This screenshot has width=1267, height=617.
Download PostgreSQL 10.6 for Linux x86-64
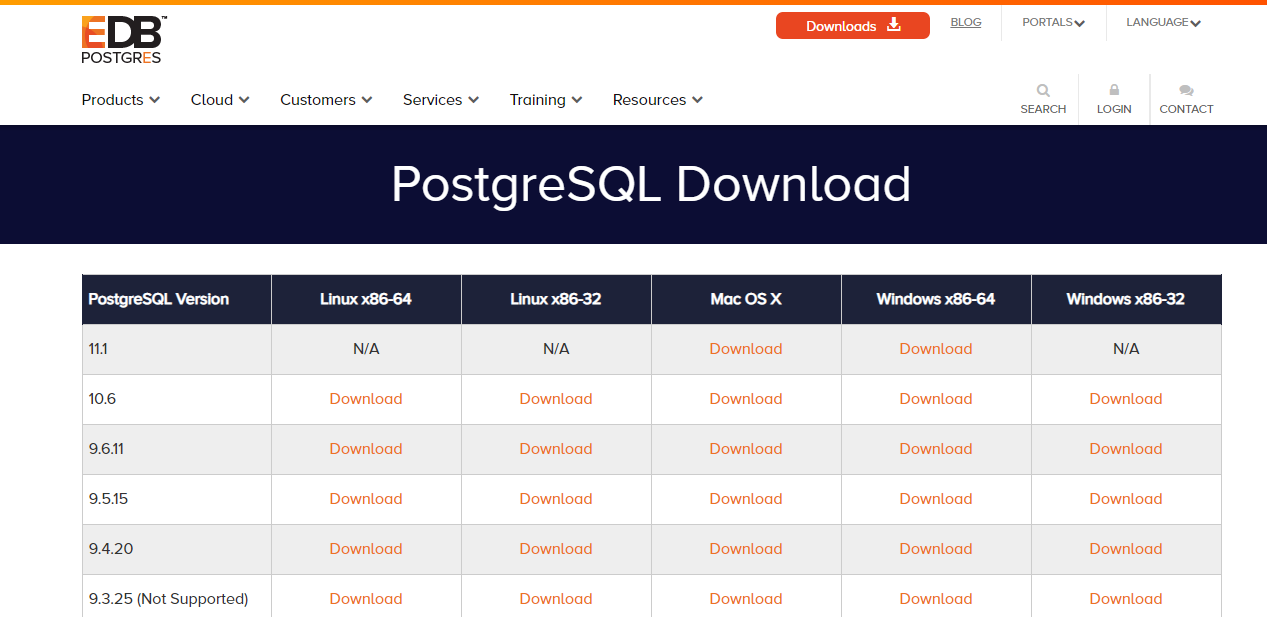pyautogui.click(x=366, y=398)
